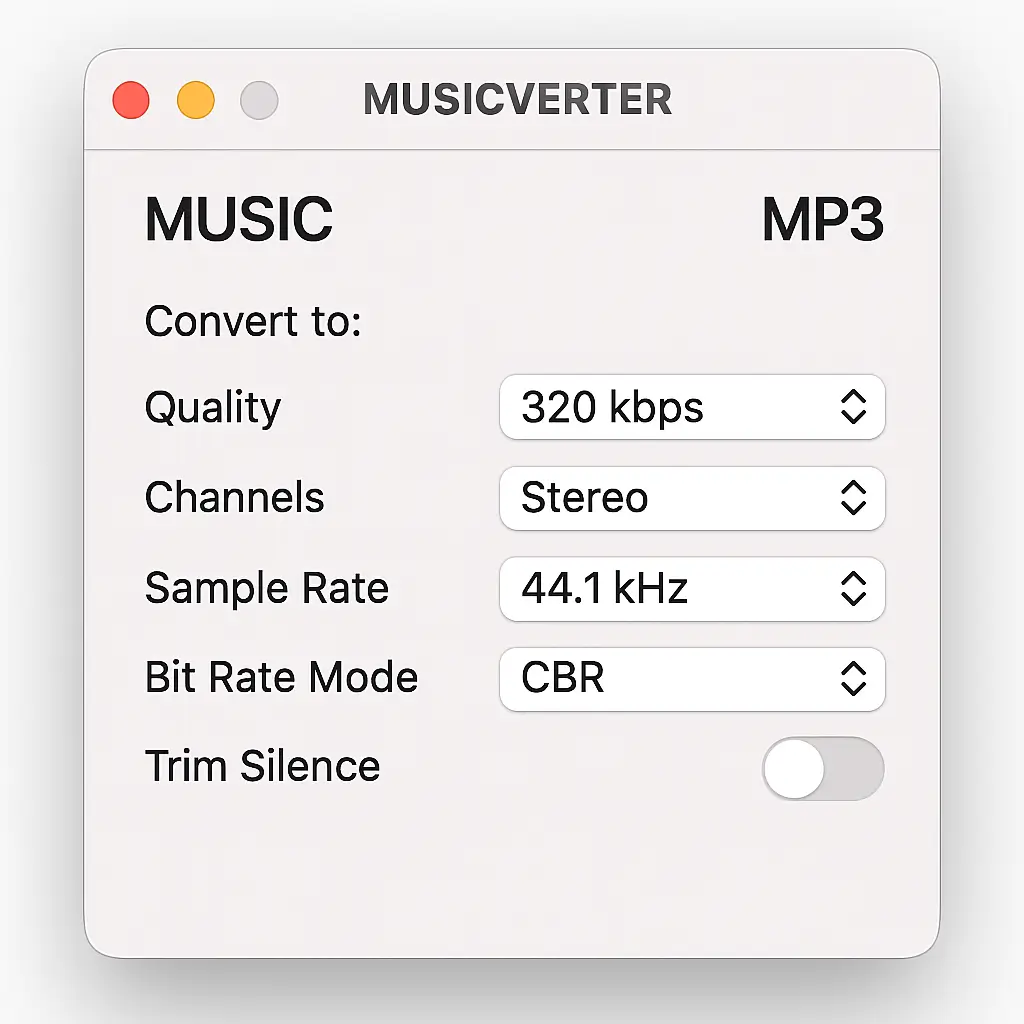The width and height of the screenshot is (1024, 1024).
Task: Click the Channels label
Action: coord(234,497)
